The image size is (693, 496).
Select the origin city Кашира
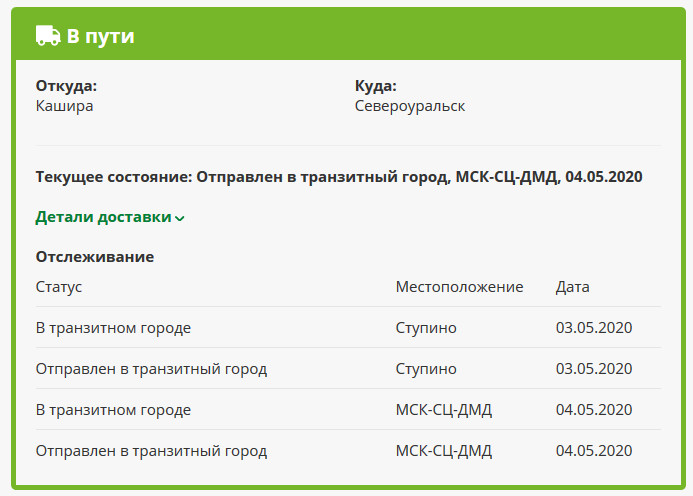(x=64, y=105)
